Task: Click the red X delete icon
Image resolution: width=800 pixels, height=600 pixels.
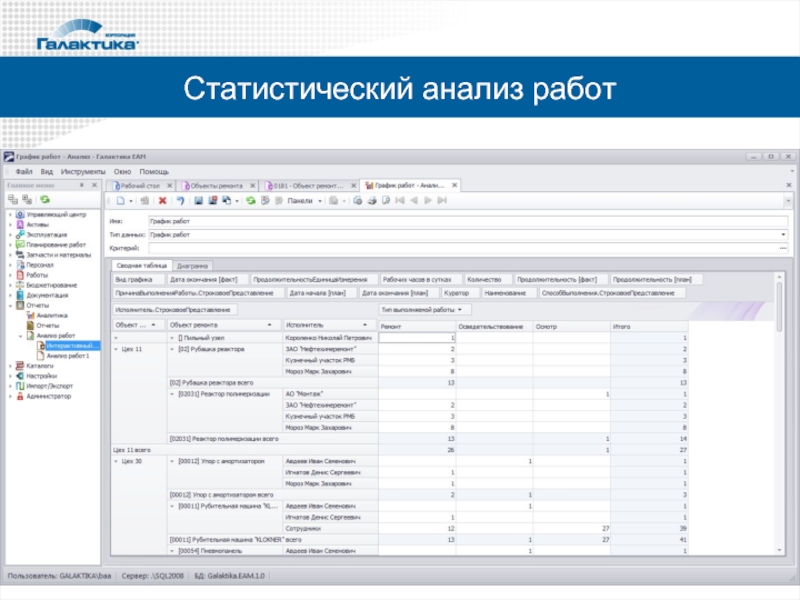Action: (162, 201)
